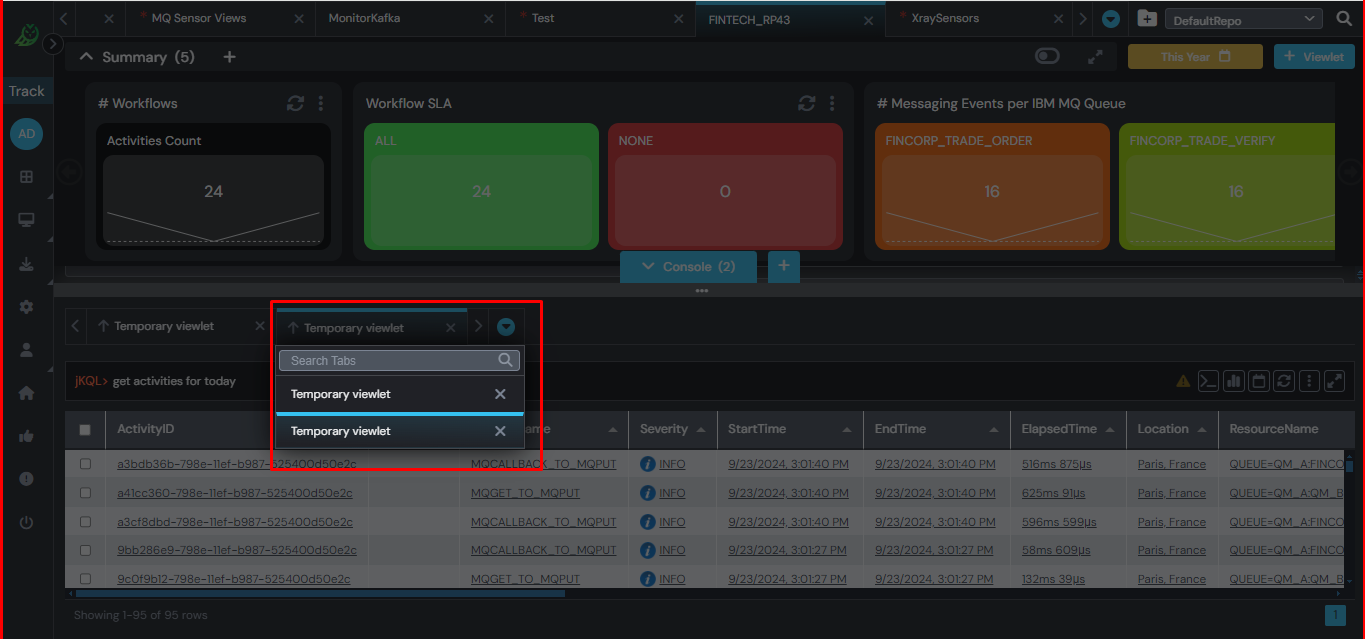Open the DefaultRepo dropdown
Image resolution: width=1365 pixels, height=639 pixels.
pos(1244,19)
